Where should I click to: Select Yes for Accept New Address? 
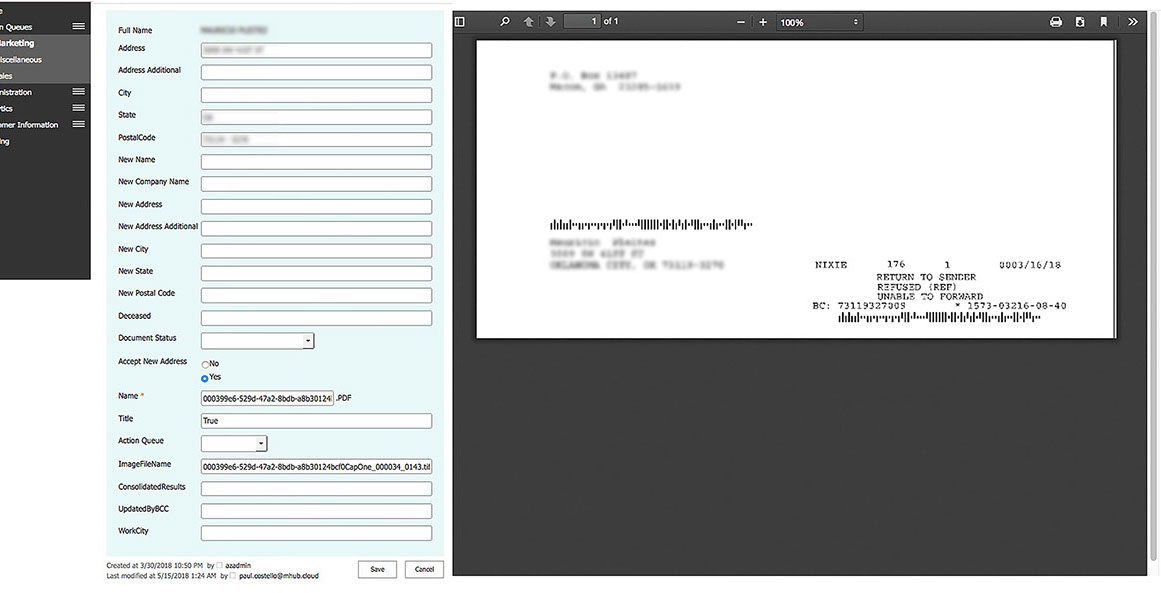click(x=206, y=378)
